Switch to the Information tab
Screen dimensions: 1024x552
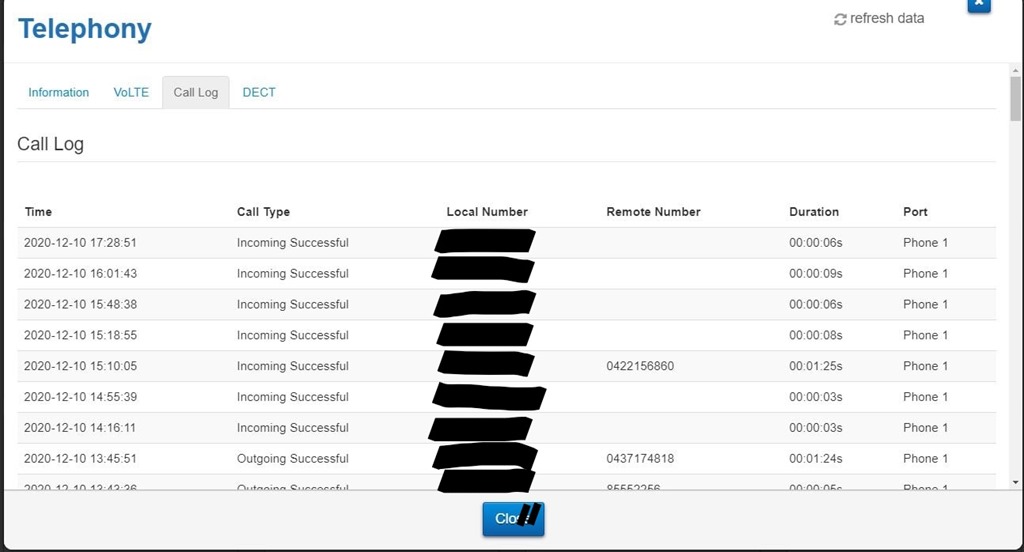click(x=58, y=92)
